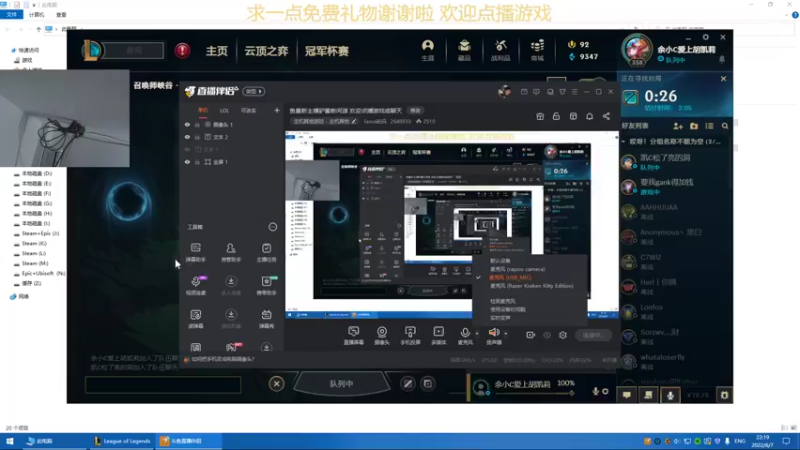Open the microphone device dropdown arrow

(477, 334)
